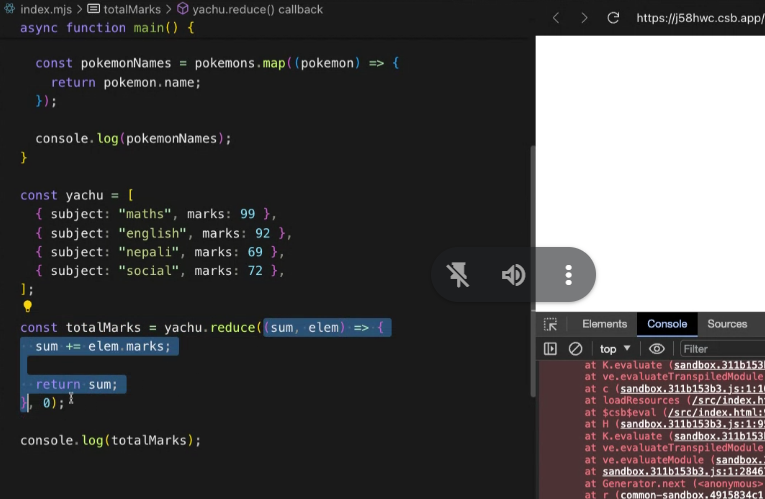Click 'return pokemon.name;' line
765x499 pixels.
tap(126, 82)
